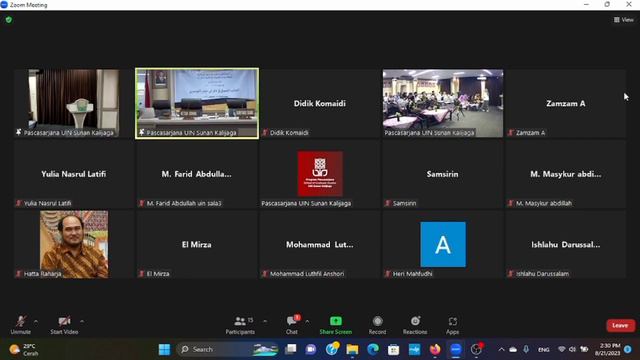Open clock and calendar showing 2:30 PM

(x=608, y=349)
